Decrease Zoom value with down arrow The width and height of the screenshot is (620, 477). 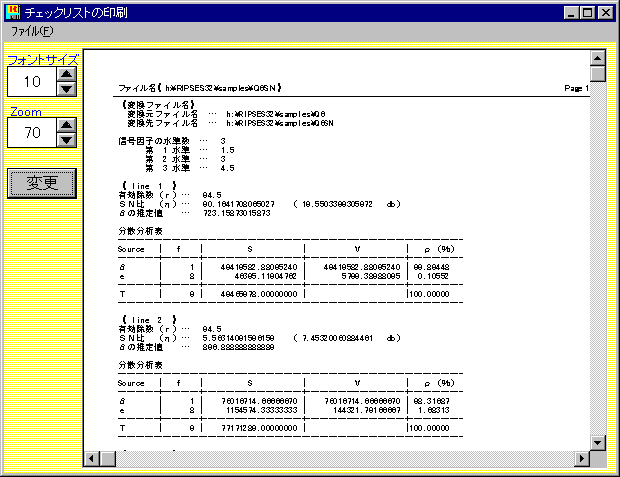point(66,141)
